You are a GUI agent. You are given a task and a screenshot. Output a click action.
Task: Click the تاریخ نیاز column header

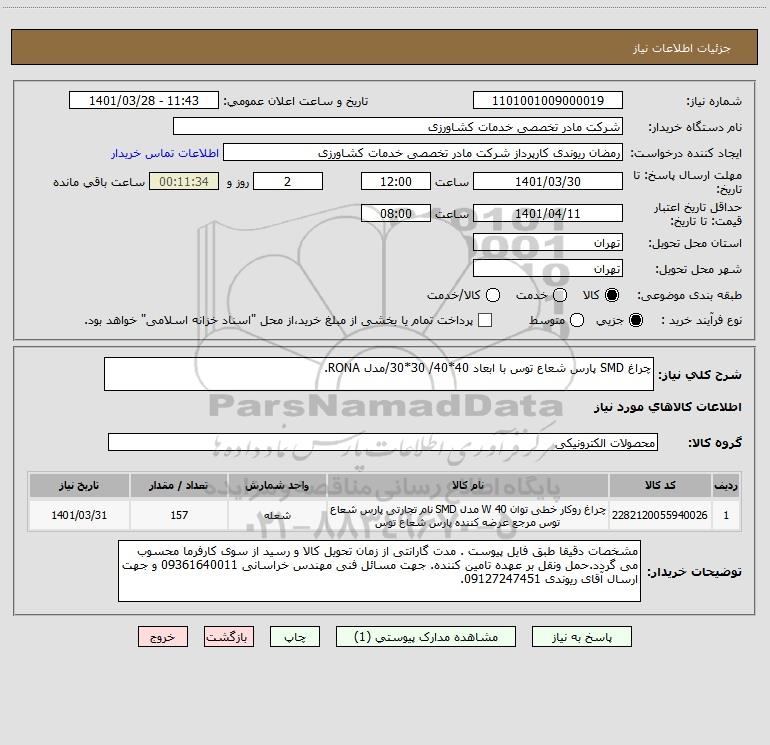click(x=79, y=485)
